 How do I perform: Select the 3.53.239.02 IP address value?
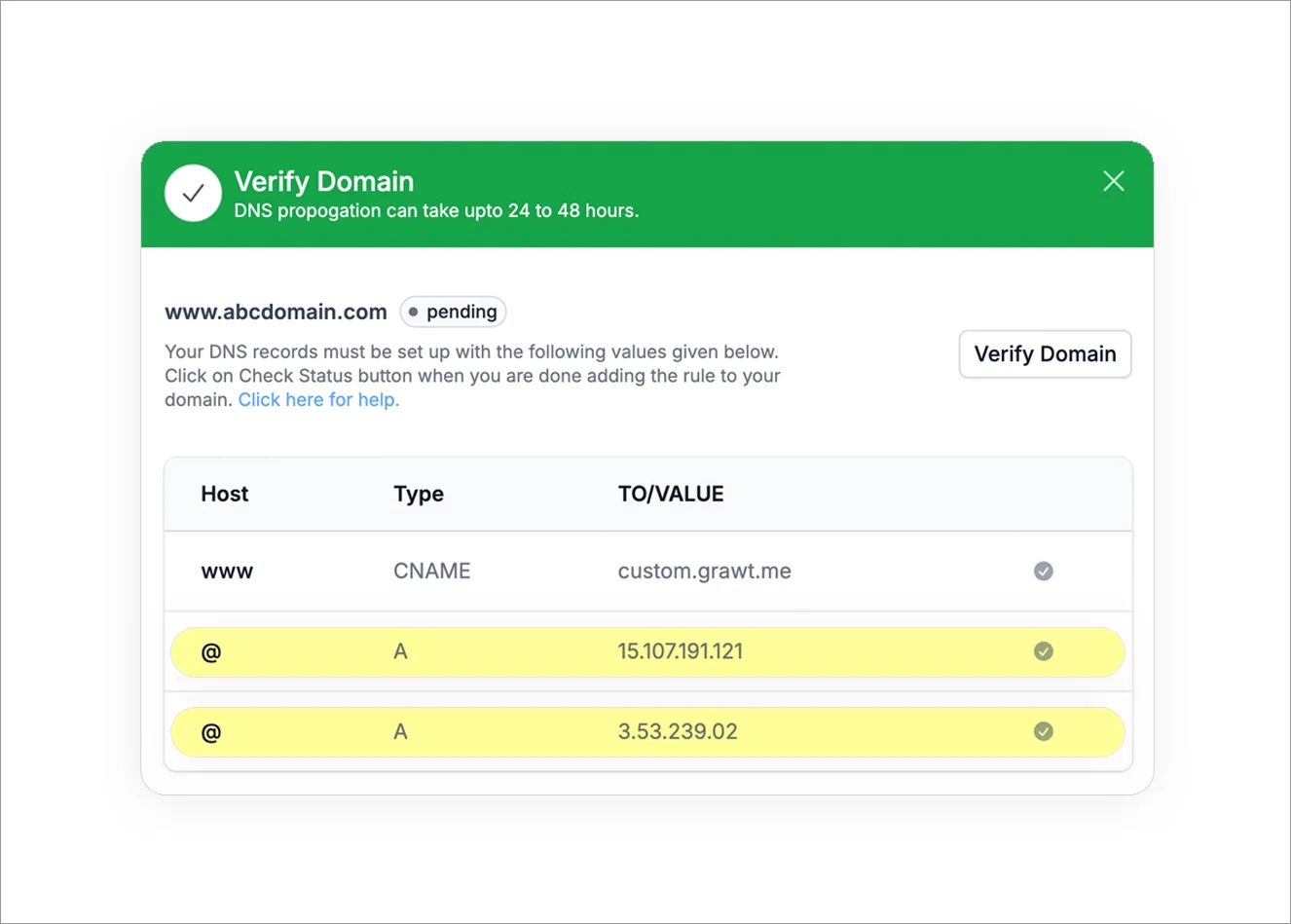coord(678,731)
